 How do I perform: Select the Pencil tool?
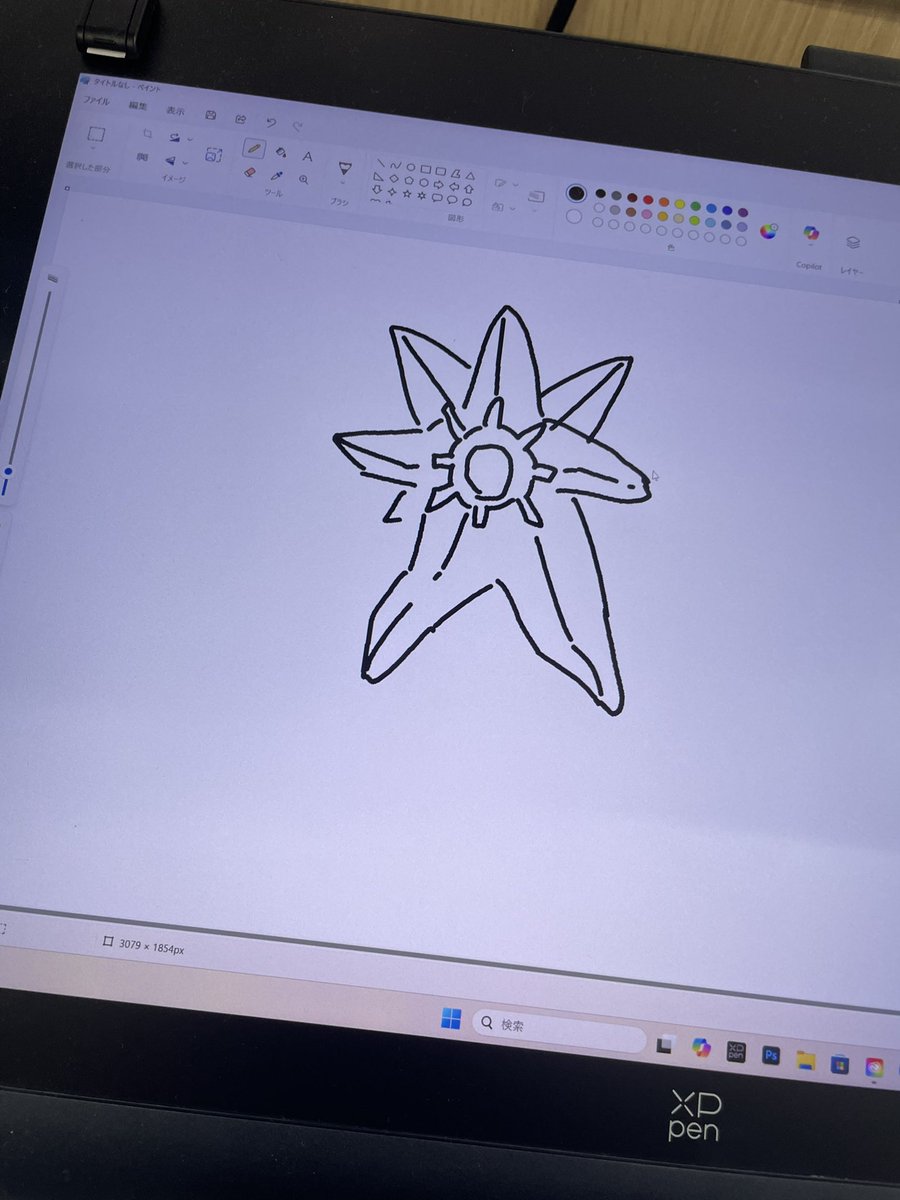tap(254, 149)
